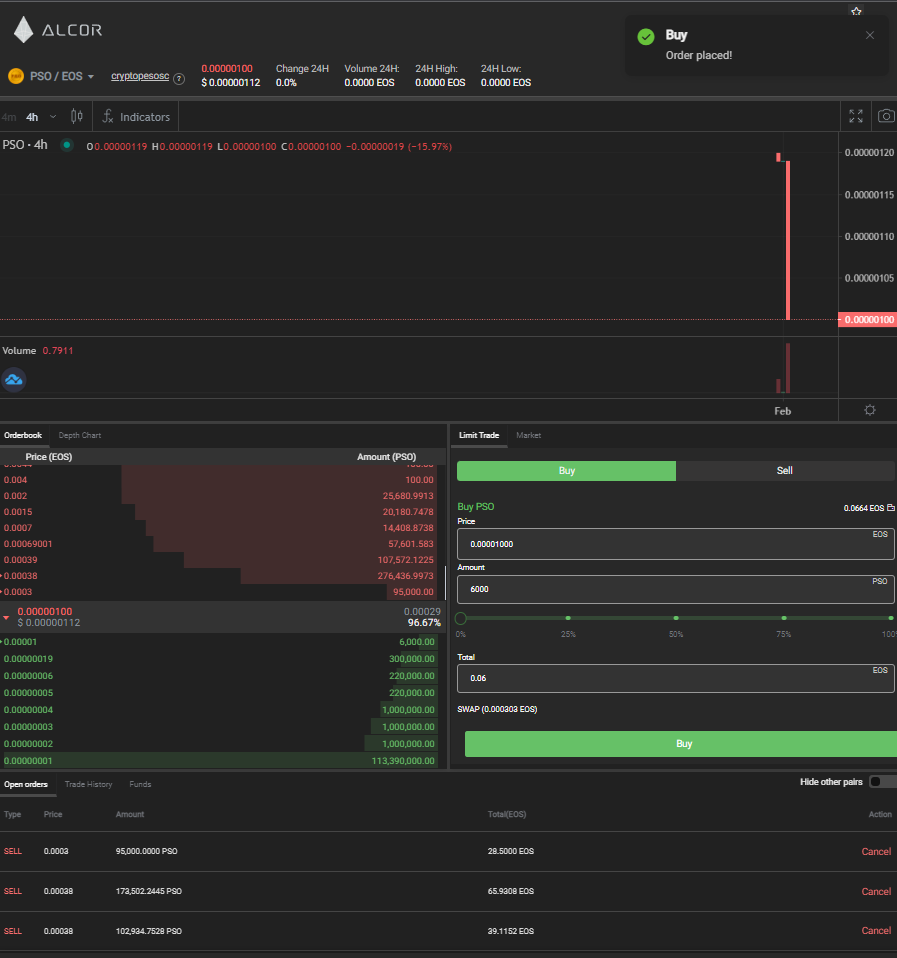The image size is (897, 958).
Task: Select the 0.002 sell order row
Action: tap(220, 496)
